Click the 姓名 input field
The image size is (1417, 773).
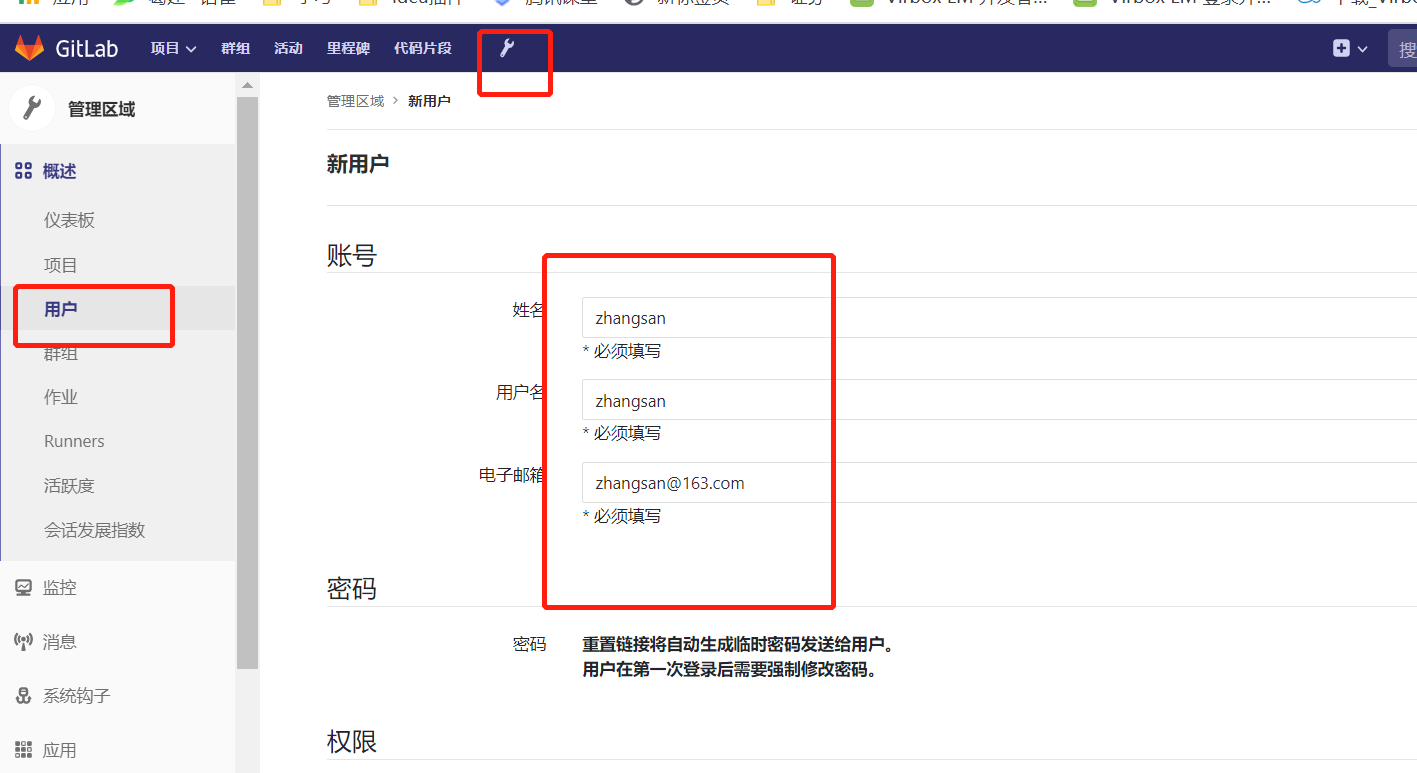(x=999, y=318)
